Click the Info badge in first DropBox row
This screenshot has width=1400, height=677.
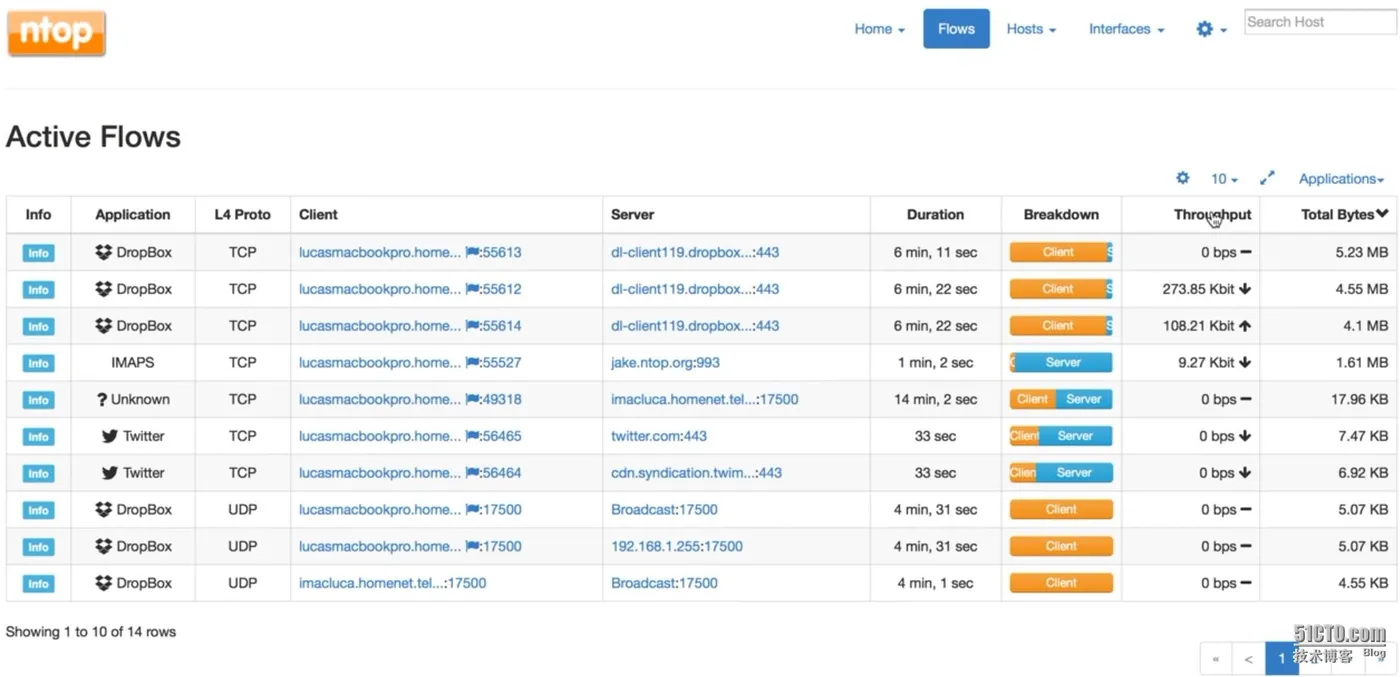pyautogui.click(x=38, y=253)
